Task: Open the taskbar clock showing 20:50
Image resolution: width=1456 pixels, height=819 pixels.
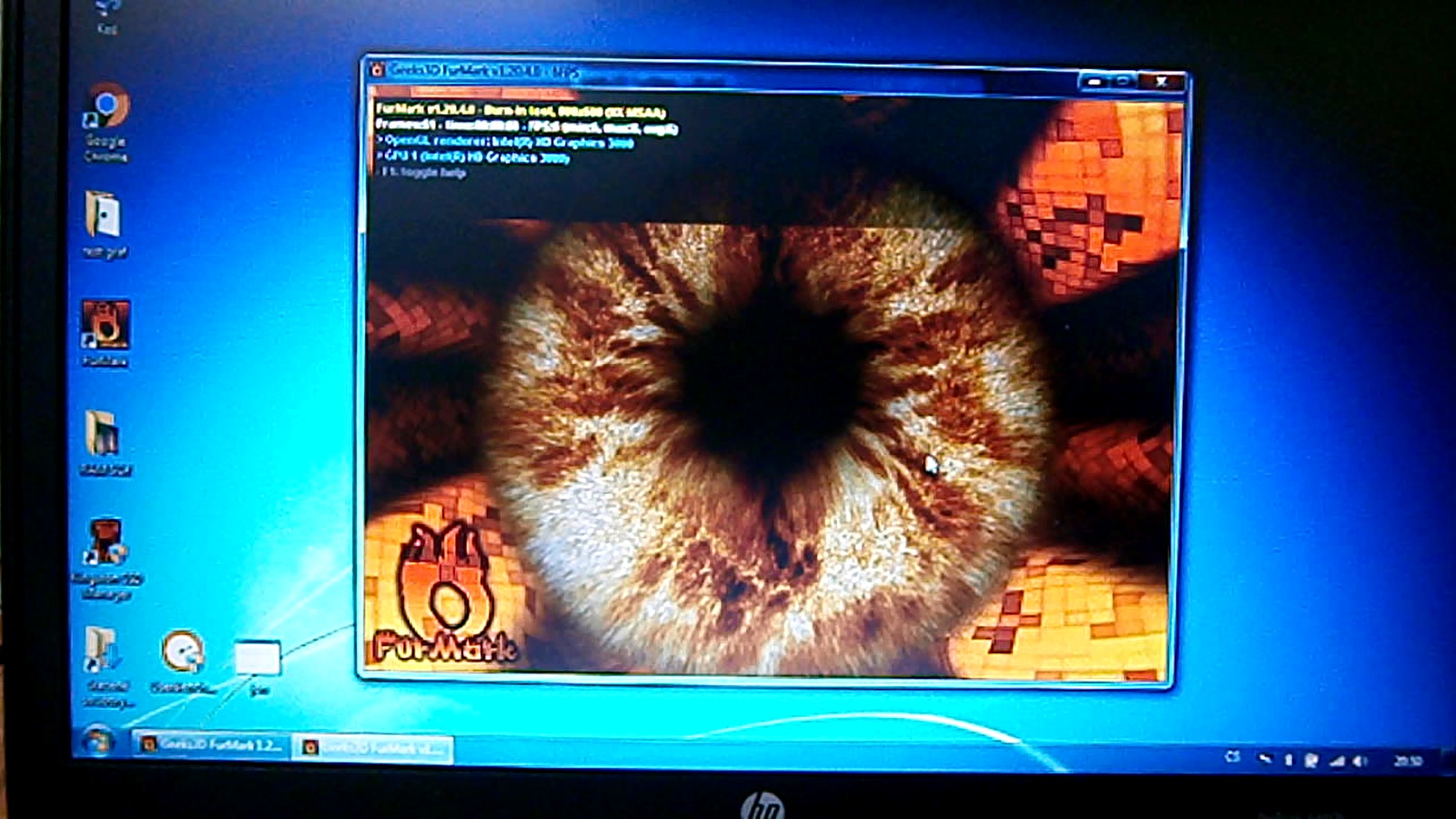Action: [1408, 761]
